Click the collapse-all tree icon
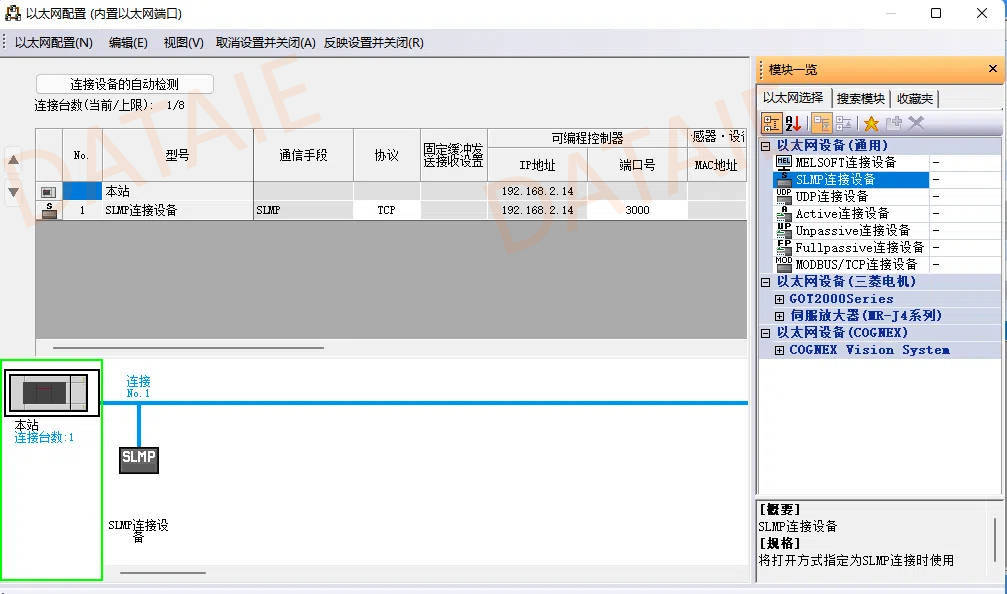Viewport: 1007px width, 594px height. (x=843, y=123)
